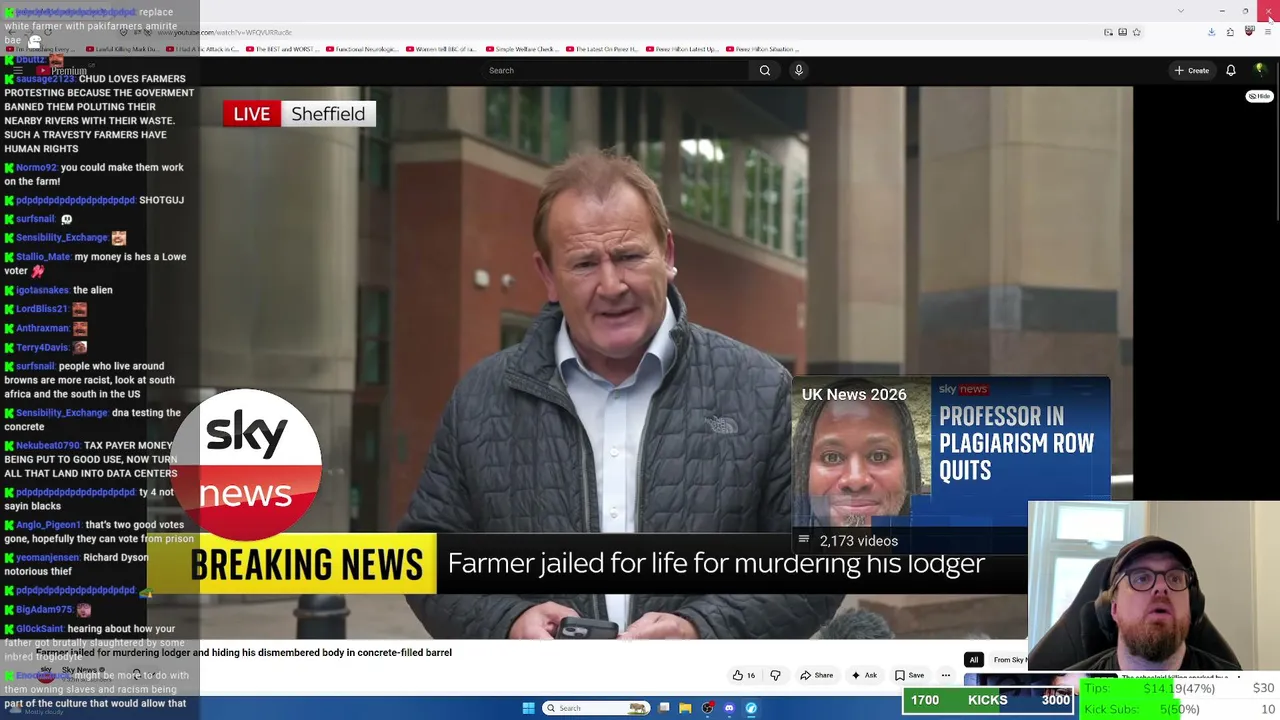This screenshot has width=1280, height=720.
Task: Open File Explorer from the taskbar
Action: coord(685,708)
